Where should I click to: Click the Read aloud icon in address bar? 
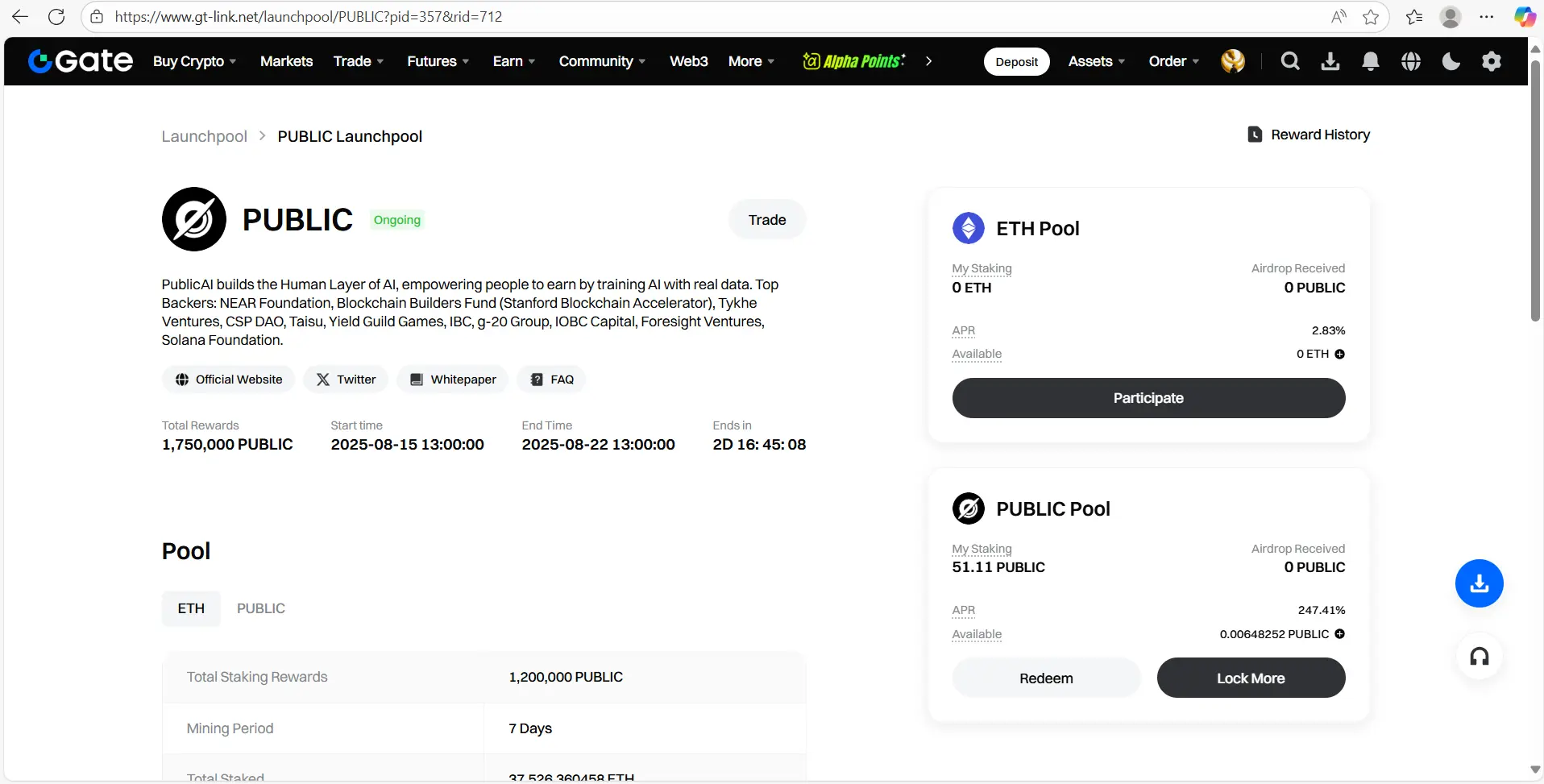1339,16
